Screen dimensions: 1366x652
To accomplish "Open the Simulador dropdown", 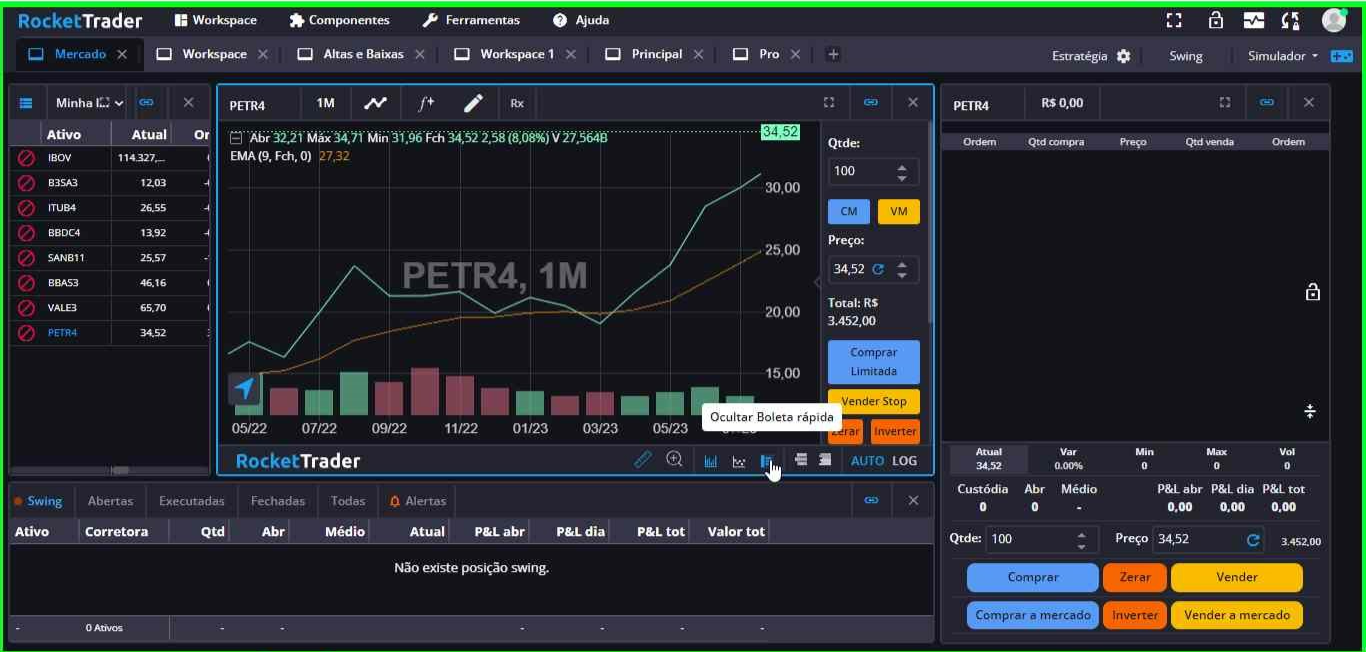I will [x=1283, y=56].
